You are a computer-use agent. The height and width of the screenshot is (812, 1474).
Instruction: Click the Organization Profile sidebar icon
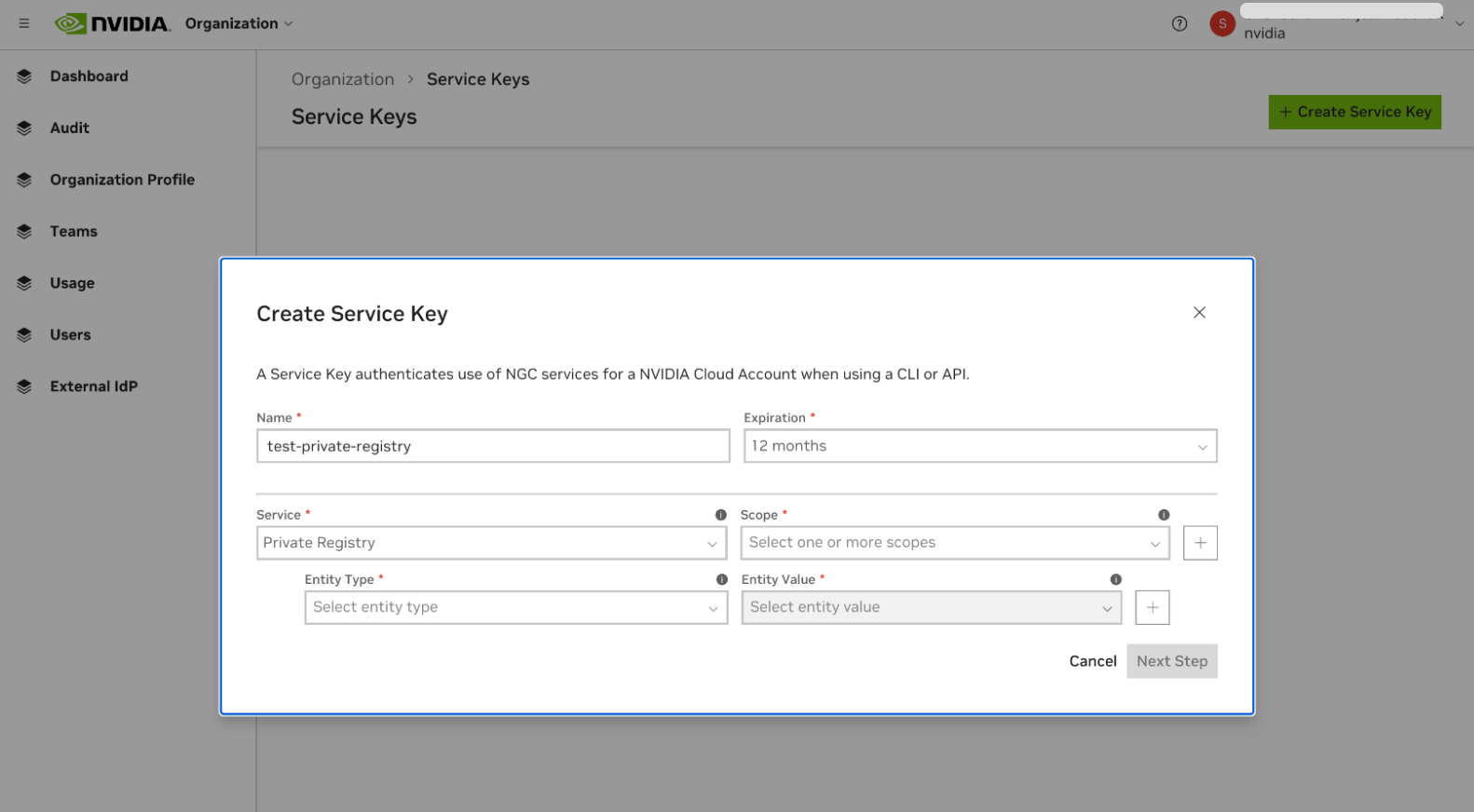click(24, 180)
